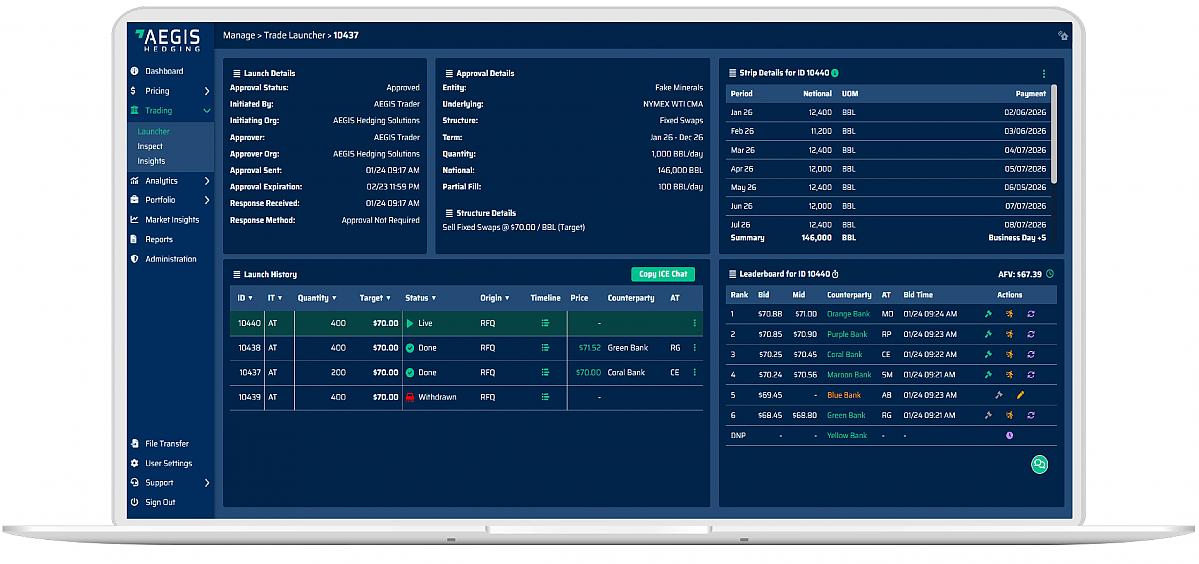Click the green info badge by Strip Details
The image size is (1199, 564).
[x=835, y=73]
